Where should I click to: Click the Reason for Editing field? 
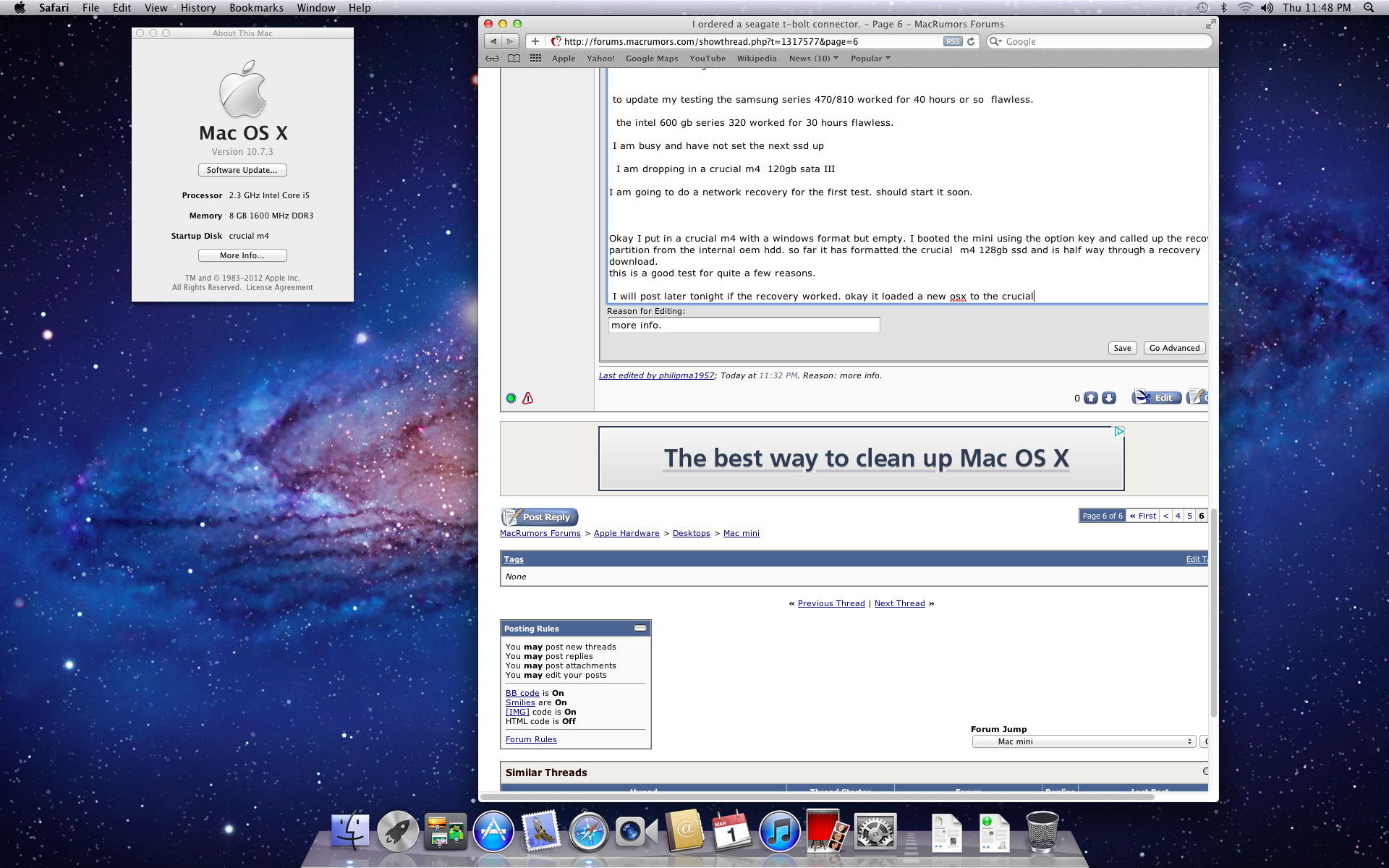[x=744, y=325]
